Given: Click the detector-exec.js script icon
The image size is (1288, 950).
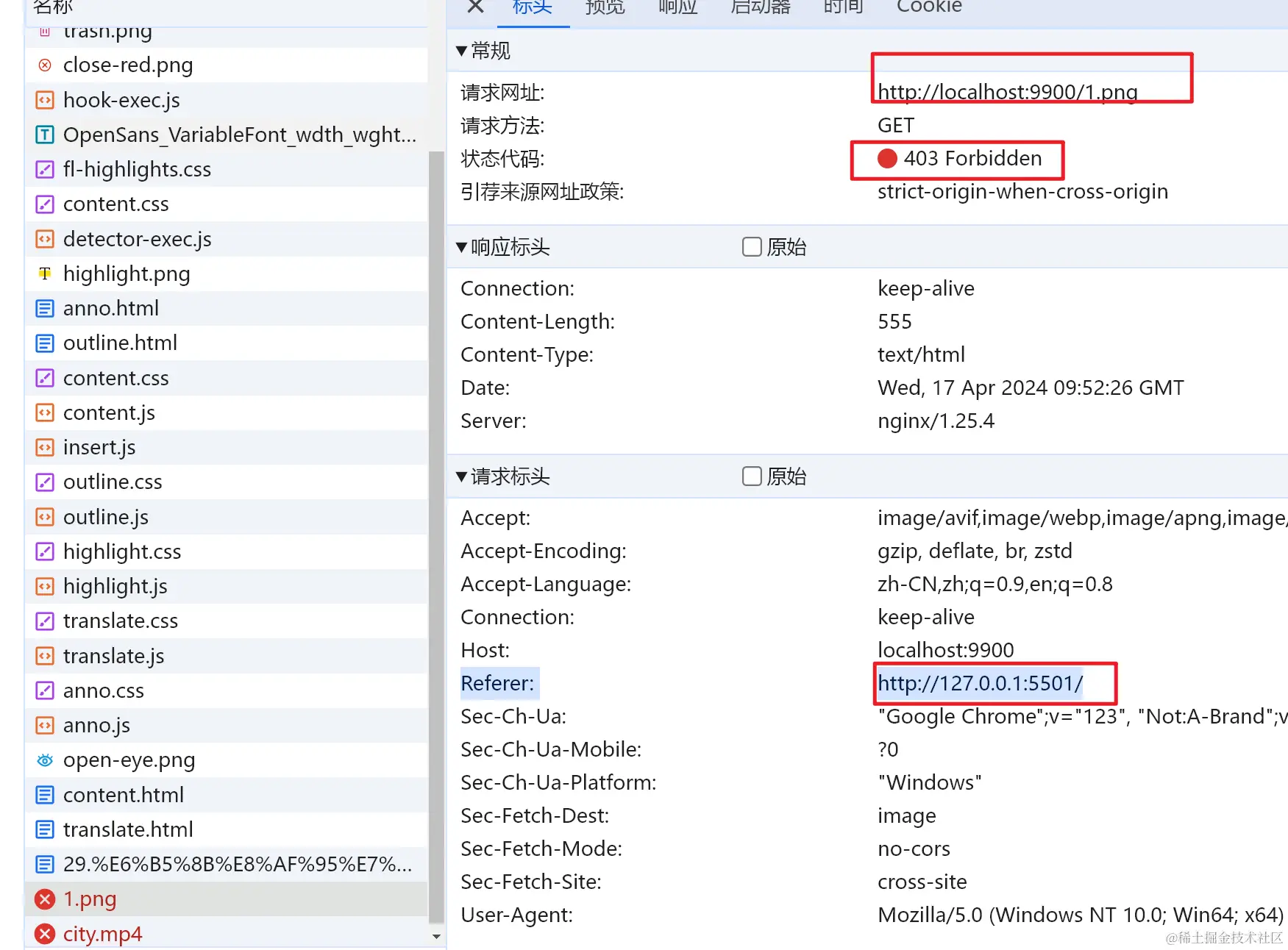Looking at the screenshot, I should [x=45, y=239].
